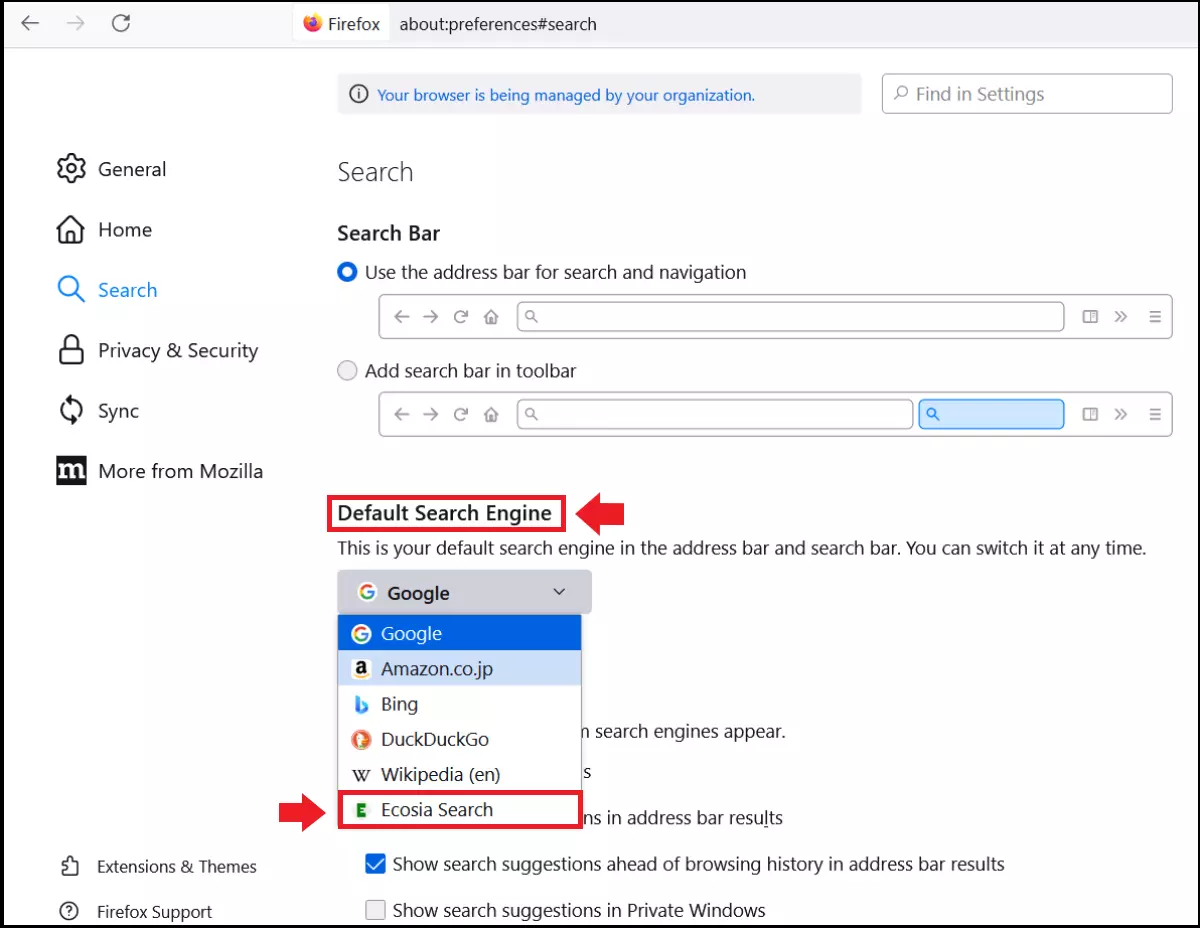
Task: Click the Privacy padlock icon
Action: tap(71, 350)
